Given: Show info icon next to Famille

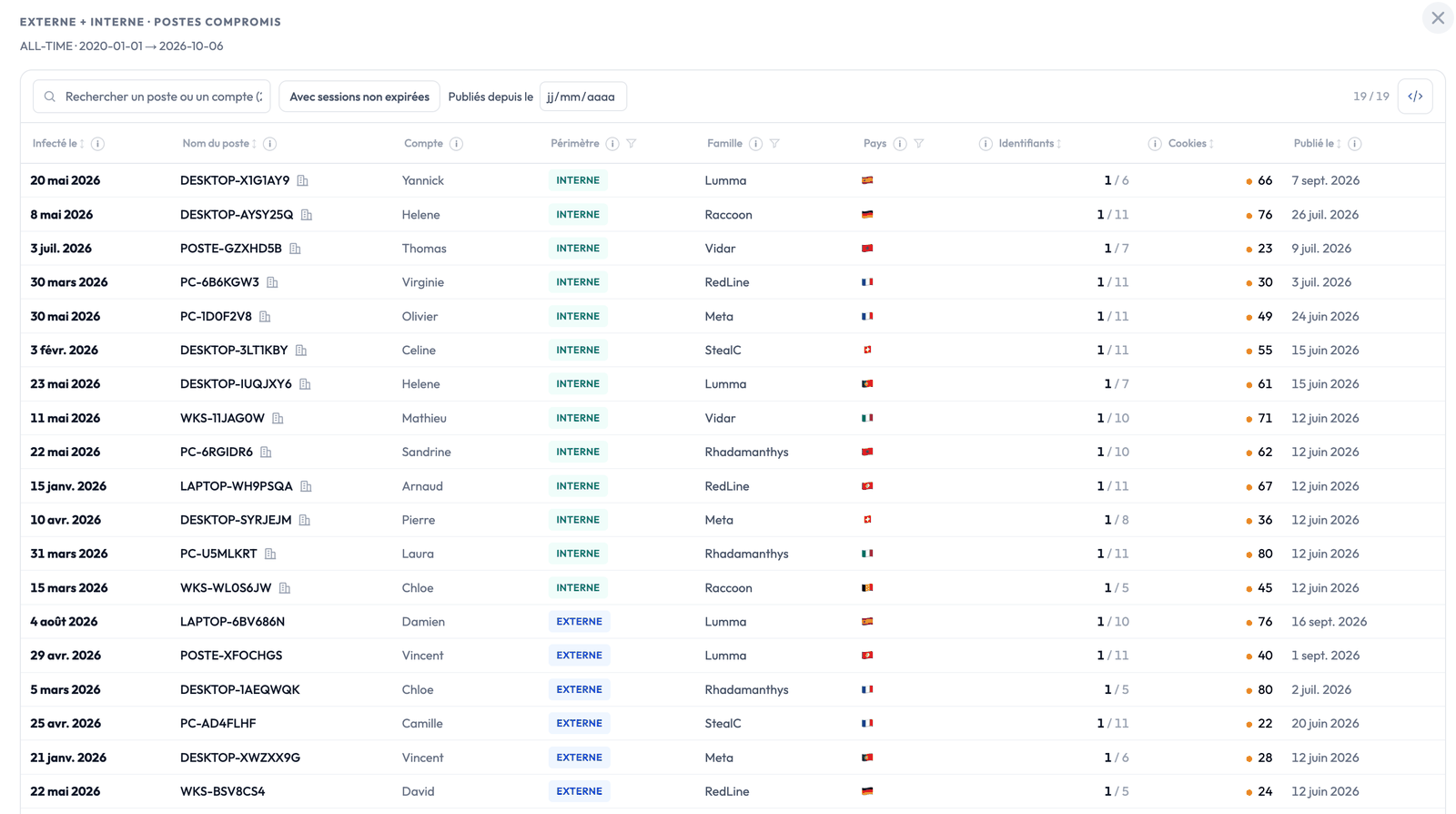Looking at the screenshot, I should pos(755,144).
